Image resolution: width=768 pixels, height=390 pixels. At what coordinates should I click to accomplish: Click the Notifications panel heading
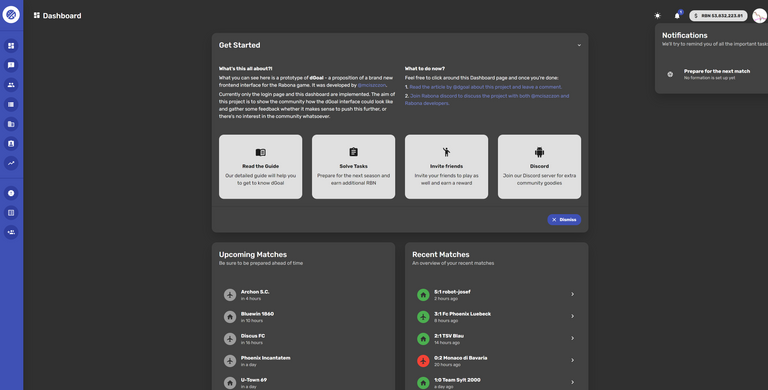pos(685,35)
